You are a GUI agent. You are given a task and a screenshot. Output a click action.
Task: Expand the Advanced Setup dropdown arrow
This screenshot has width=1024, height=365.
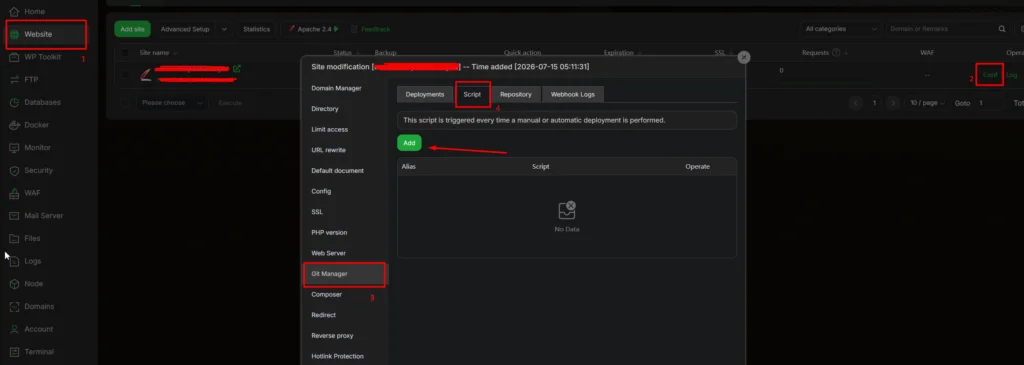[224, 29]
